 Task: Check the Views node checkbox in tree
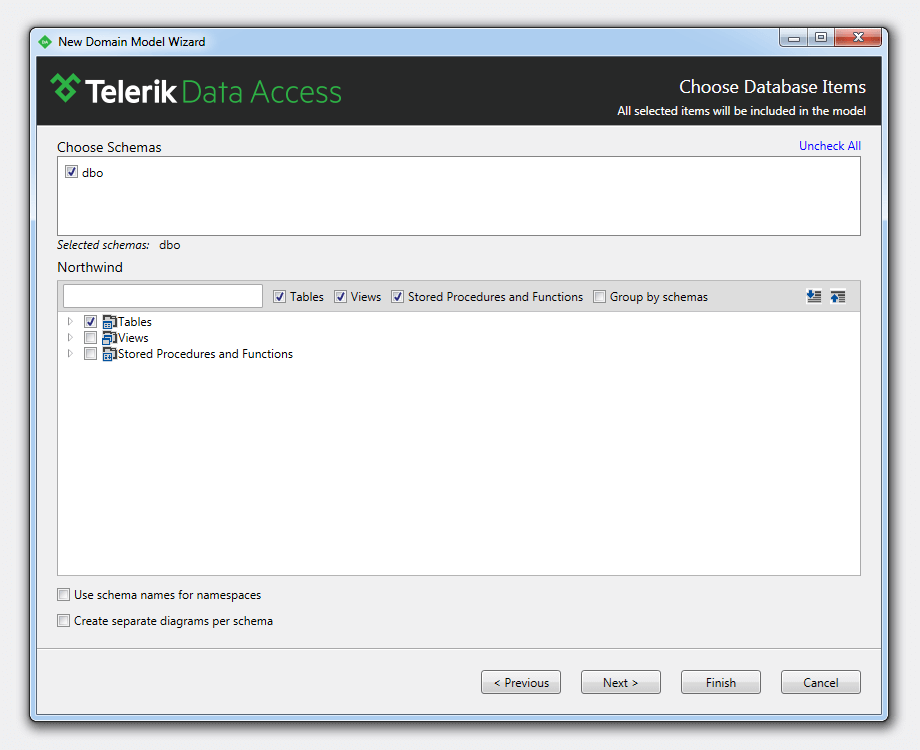coord(90,337)
